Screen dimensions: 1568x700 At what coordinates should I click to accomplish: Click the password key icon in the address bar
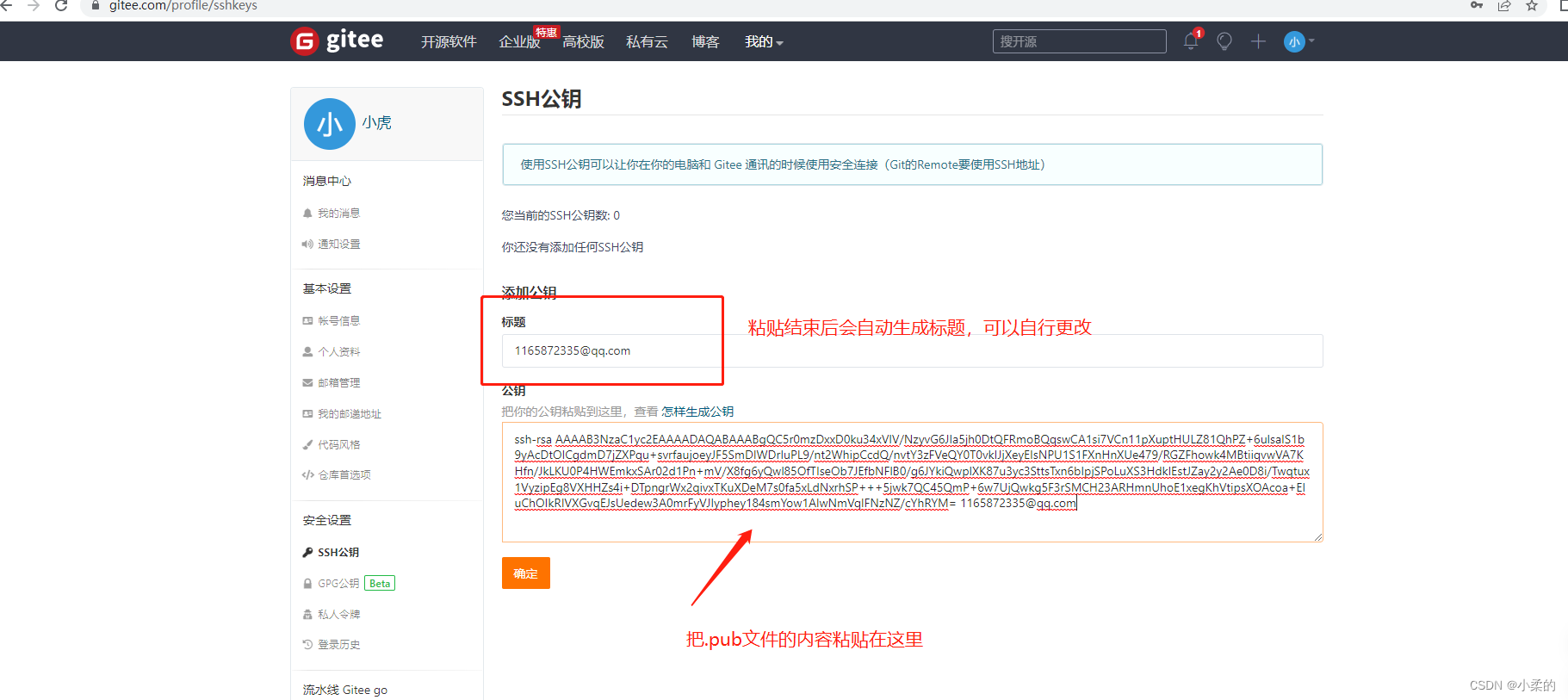[x=1477, y=6]
